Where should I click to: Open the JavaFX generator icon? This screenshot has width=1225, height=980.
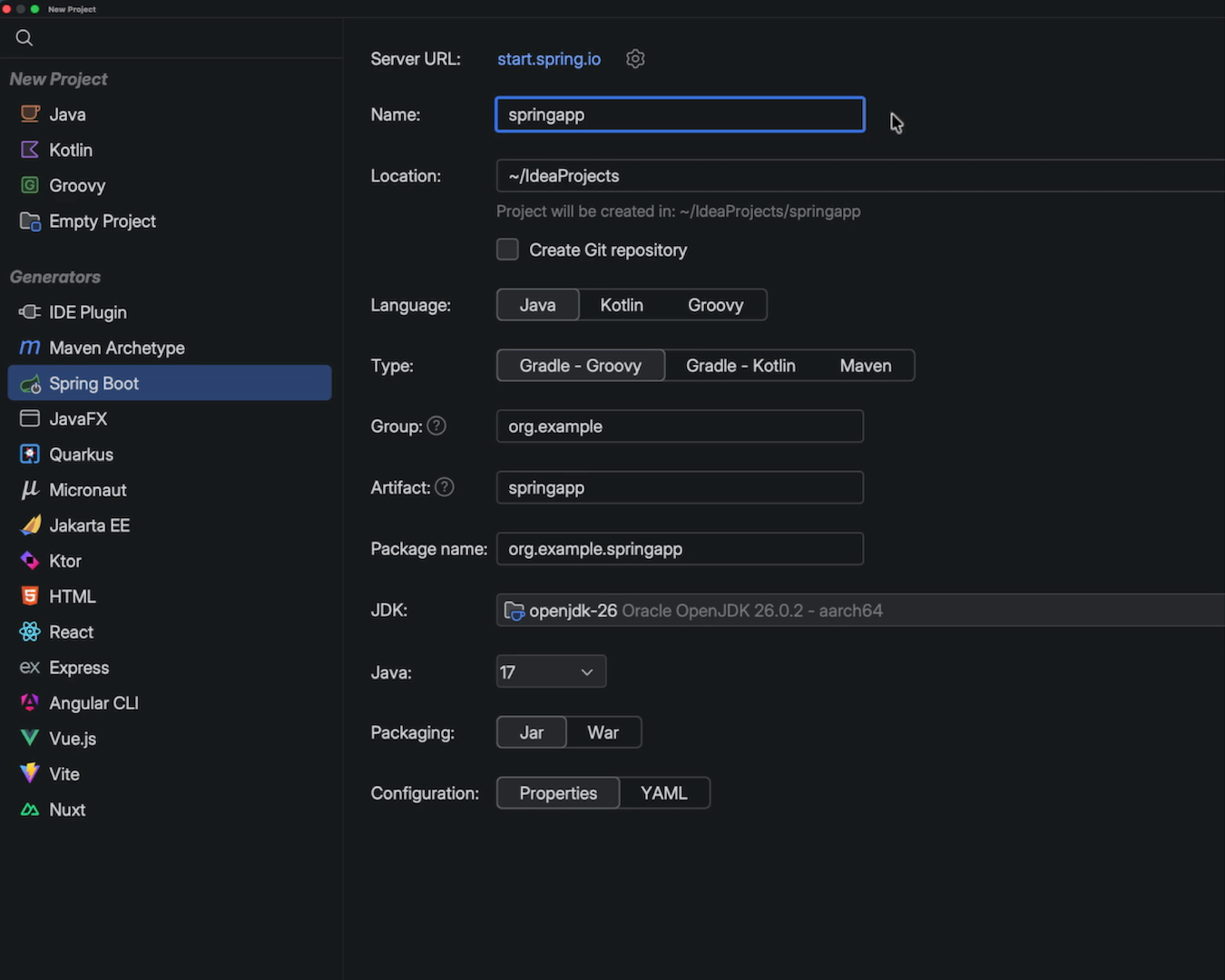pos(30,418)
